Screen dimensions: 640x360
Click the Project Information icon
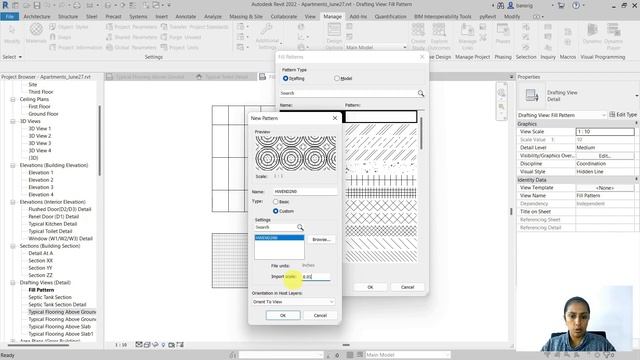pyautogui.click(x=53, y=47)
